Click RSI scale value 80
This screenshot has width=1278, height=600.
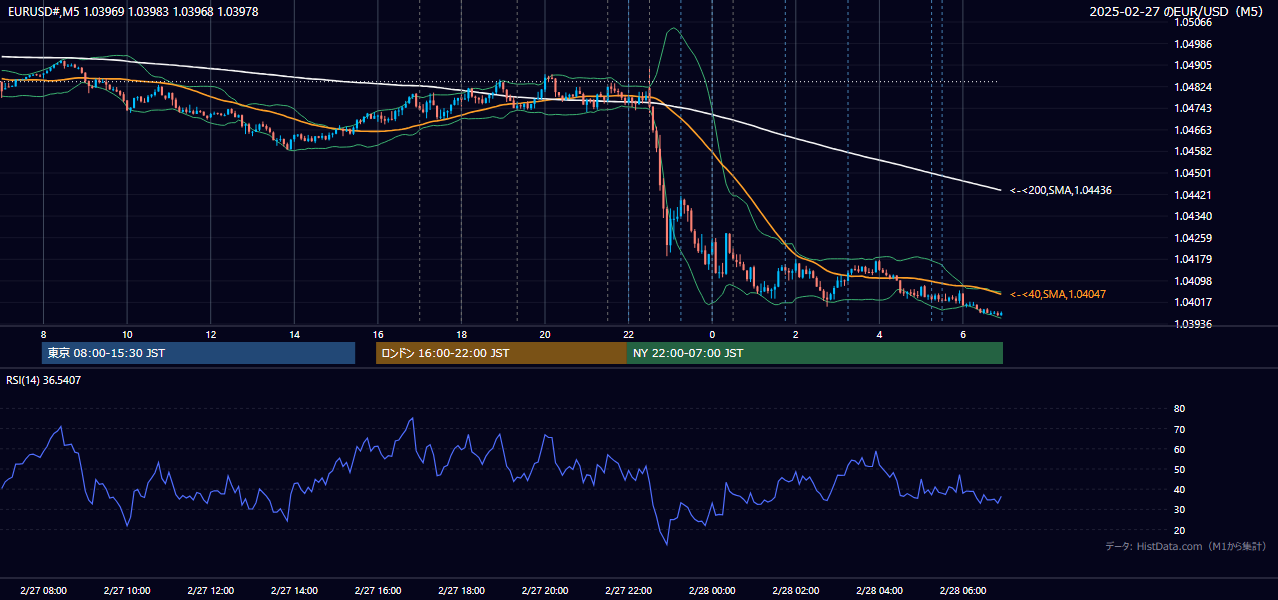(x=1179, y=409)
